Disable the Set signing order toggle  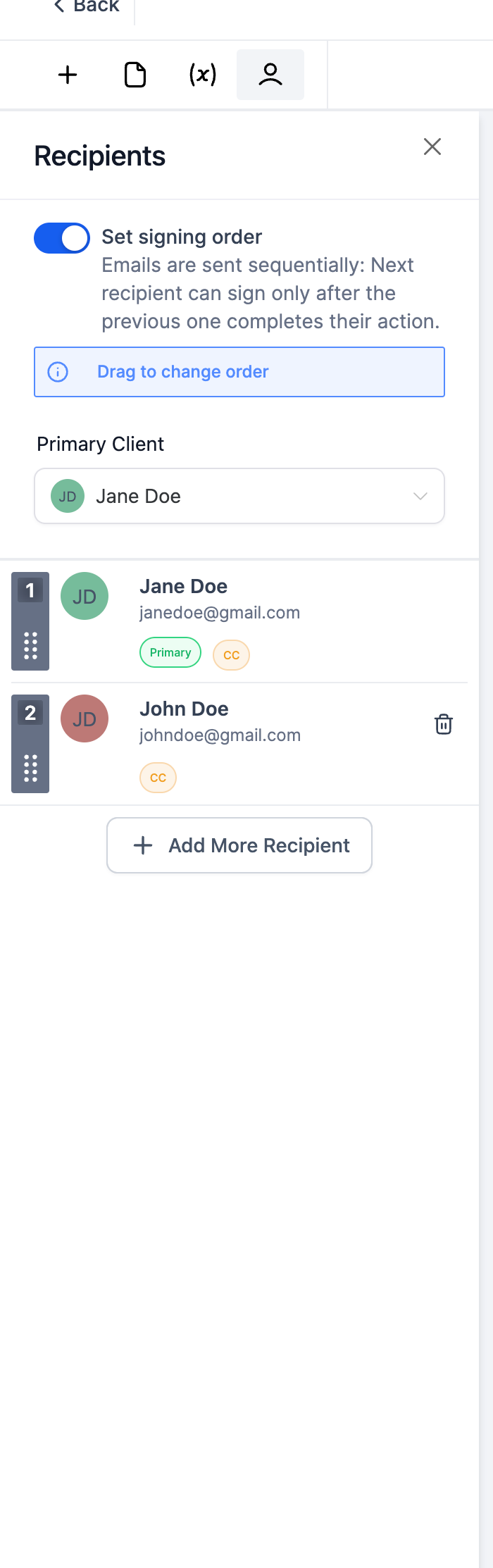[x=62, y=238]
